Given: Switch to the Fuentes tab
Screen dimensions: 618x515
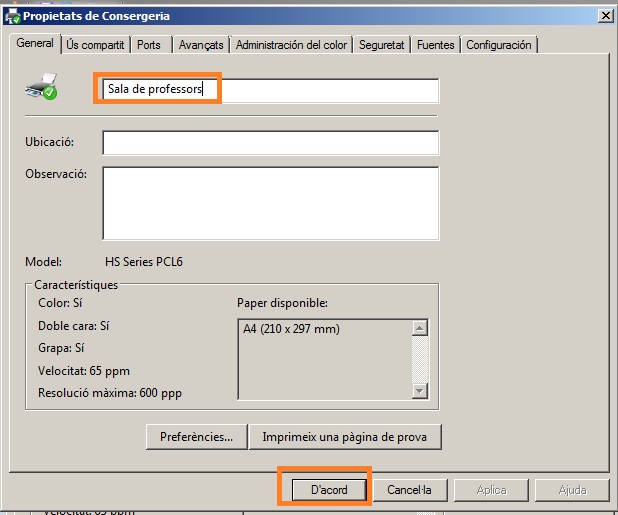Looking at the screenshot, I should [x=436, y=45].
